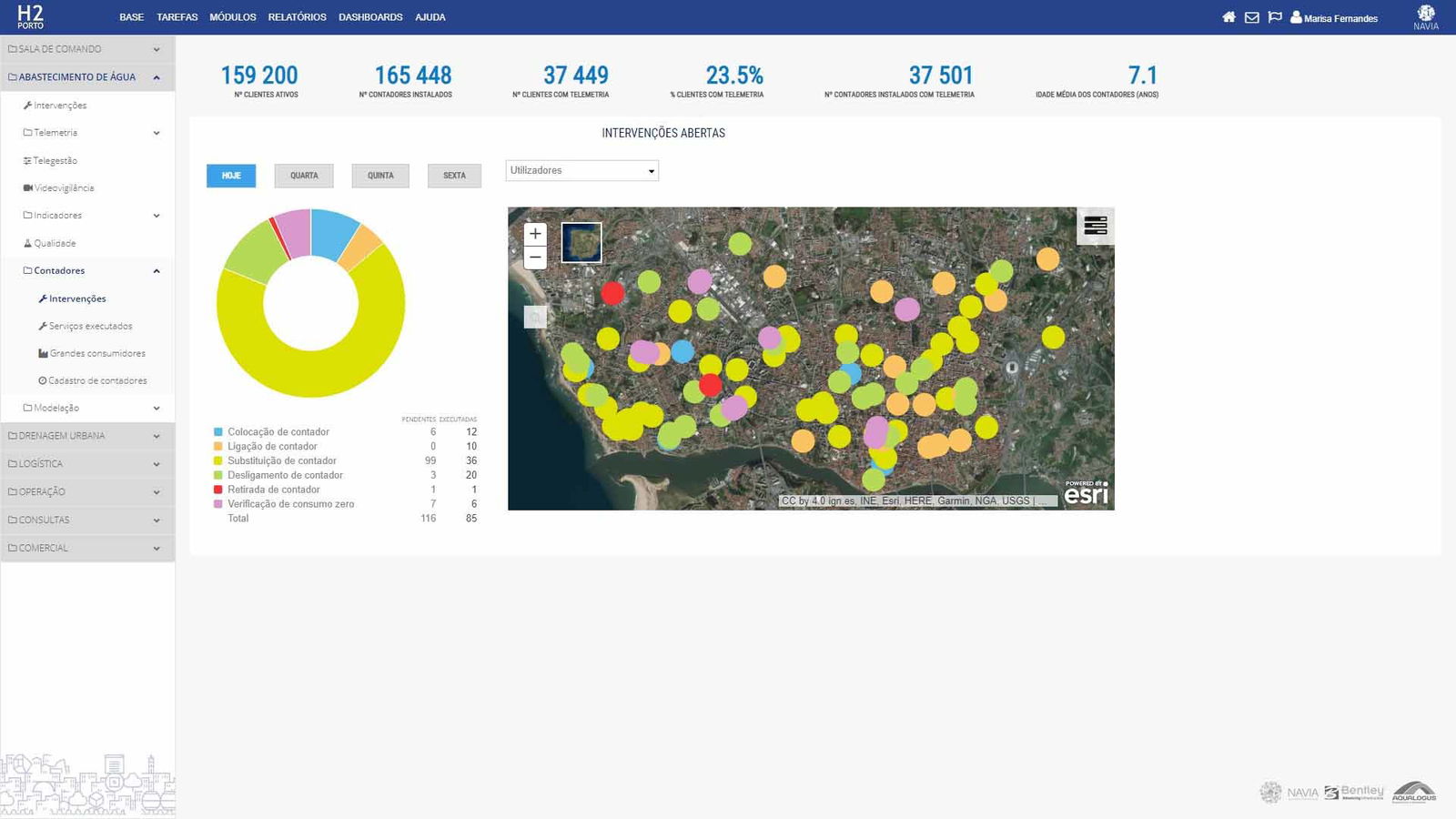Select the HOJE day filter
This screenshot has width=1456, height=819.
[231, 176]
